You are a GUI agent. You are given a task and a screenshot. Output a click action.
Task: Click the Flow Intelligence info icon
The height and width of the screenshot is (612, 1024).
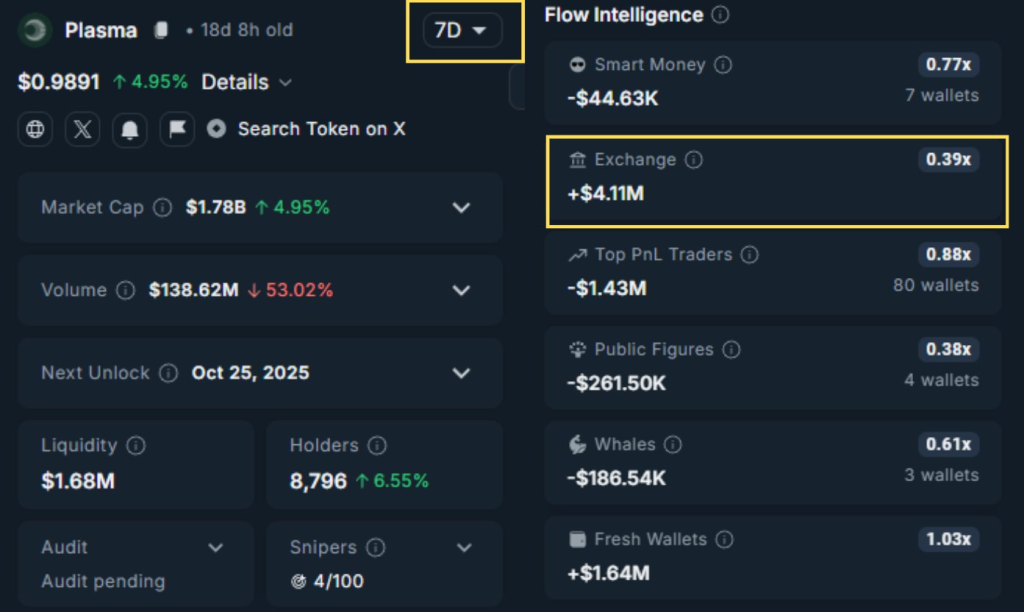tap(719, 16)
